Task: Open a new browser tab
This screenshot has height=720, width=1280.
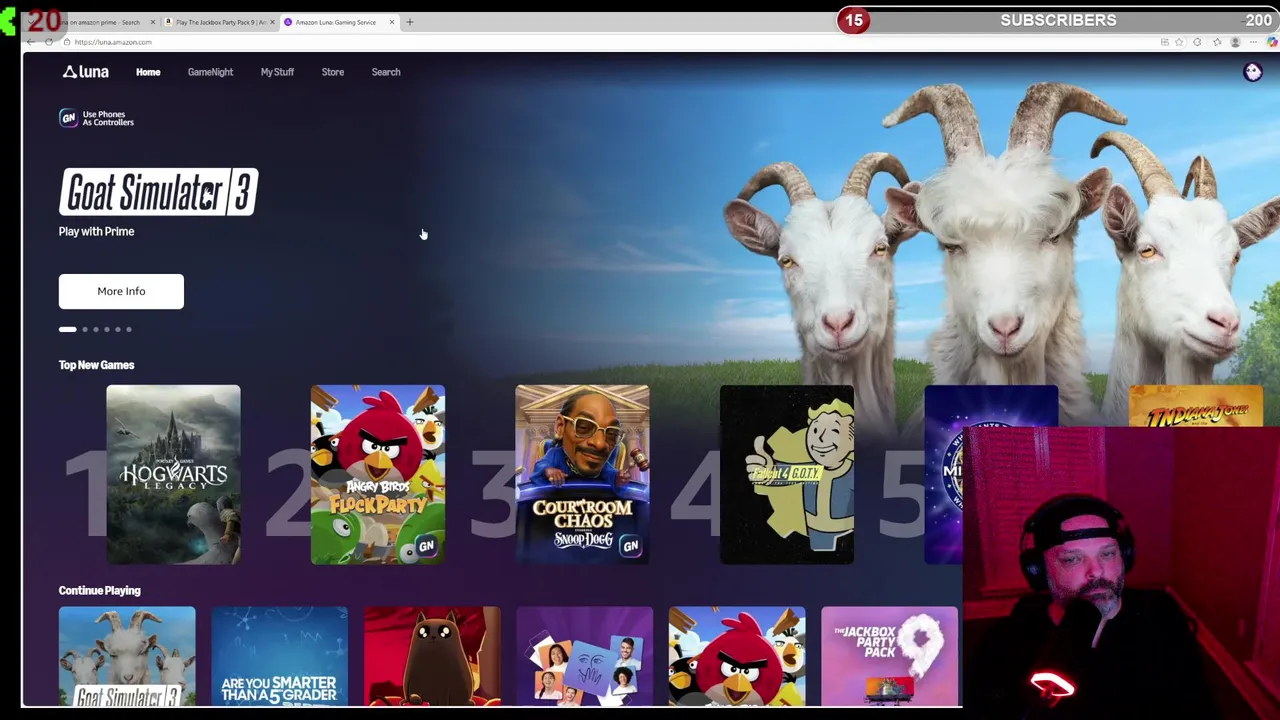Action: pos(409,22)
